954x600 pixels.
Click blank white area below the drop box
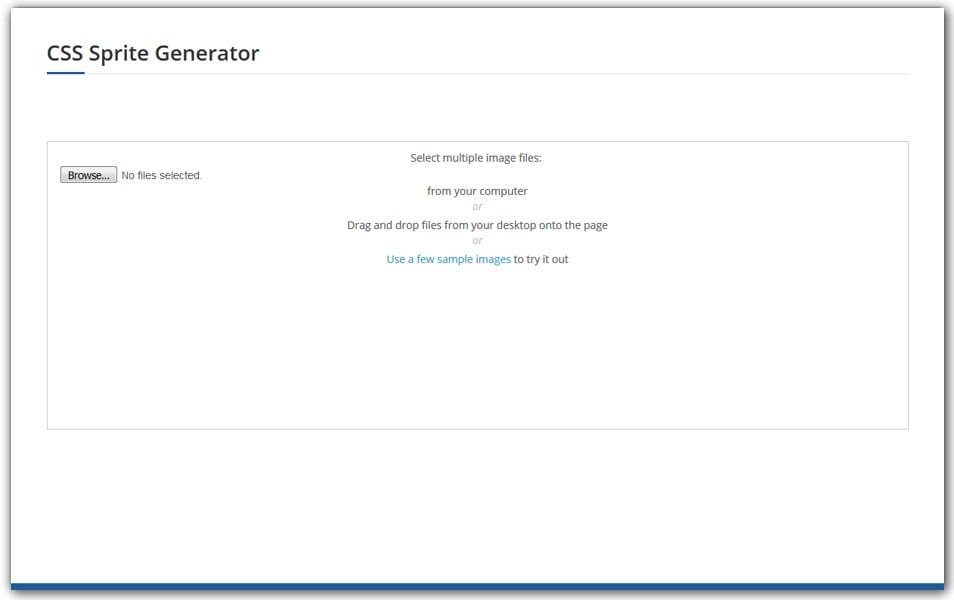click(x=477, y=500)
